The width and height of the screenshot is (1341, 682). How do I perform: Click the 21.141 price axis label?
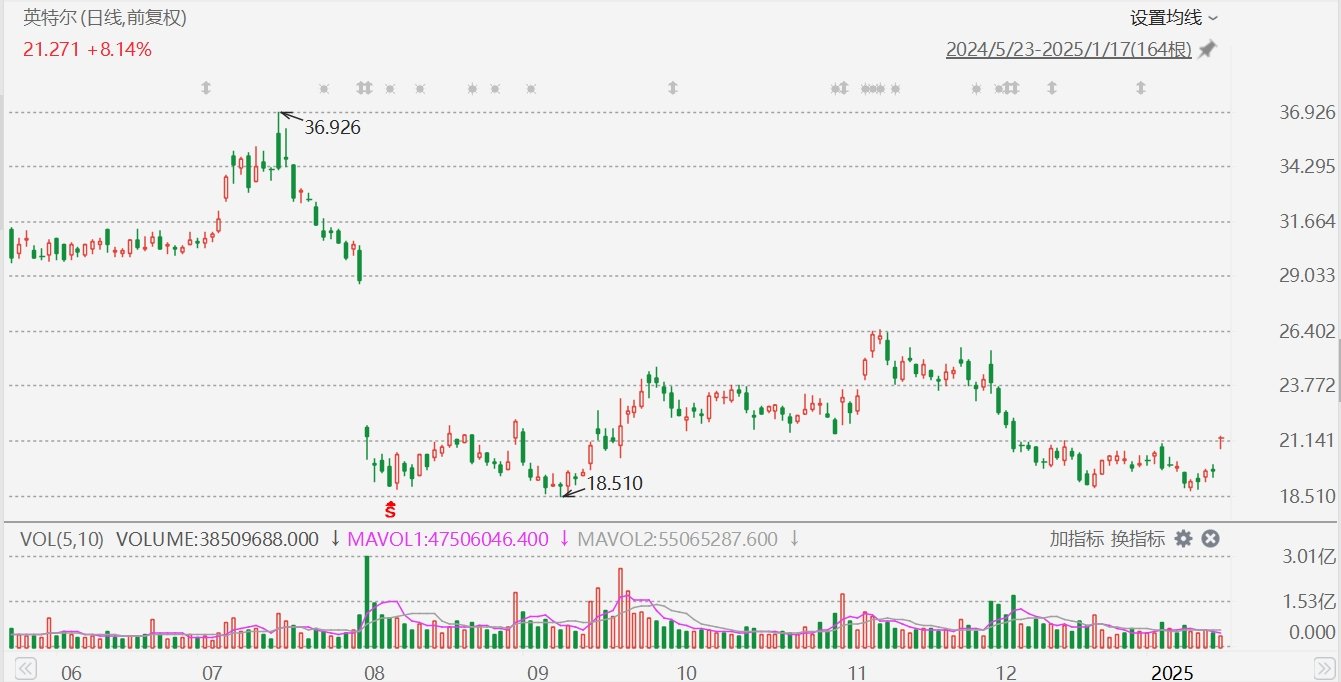coord(1307,440)
